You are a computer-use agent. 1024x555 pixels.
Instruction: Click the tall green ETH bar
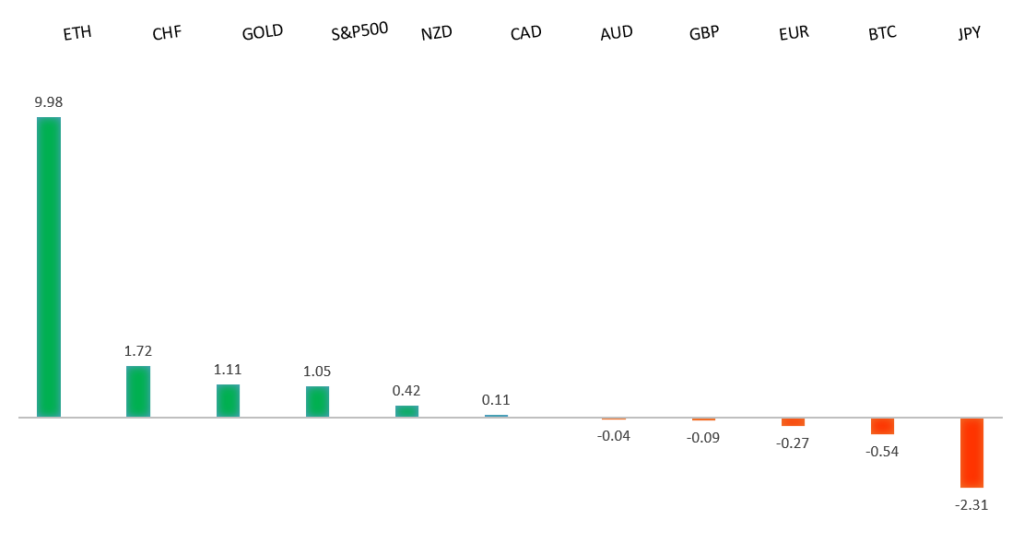[x=49, y=266]
